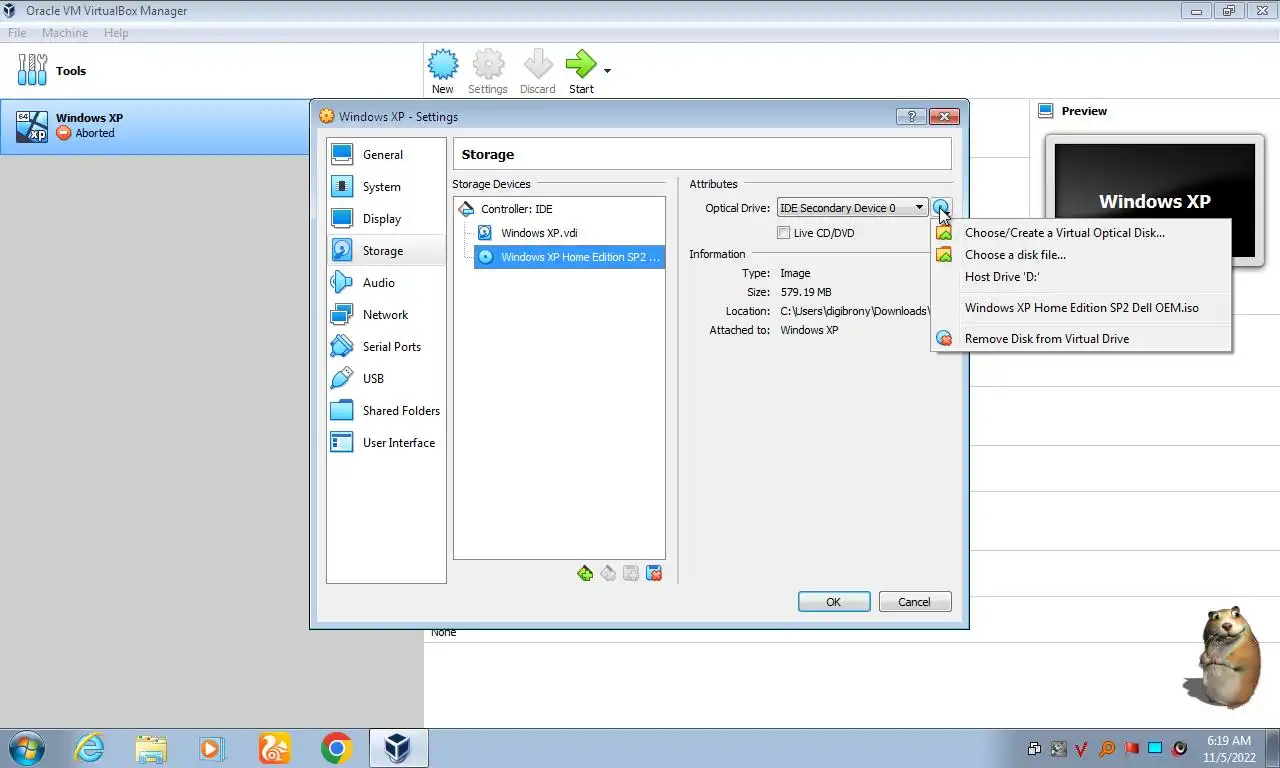The image size is (1280, 768).
Task: Close the Windows XP Settings dialog
Action: click(x=944, y=116)
